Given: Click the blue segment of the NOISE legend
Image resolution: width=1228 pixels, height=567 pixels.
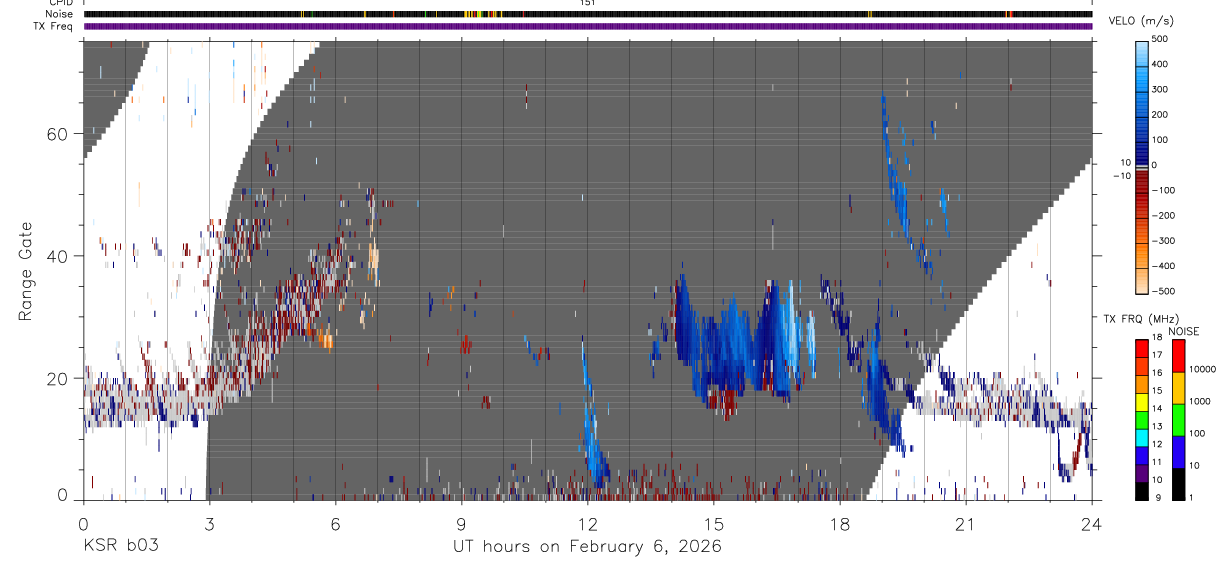Looking at the screenshot, I should pos(1178,452).
